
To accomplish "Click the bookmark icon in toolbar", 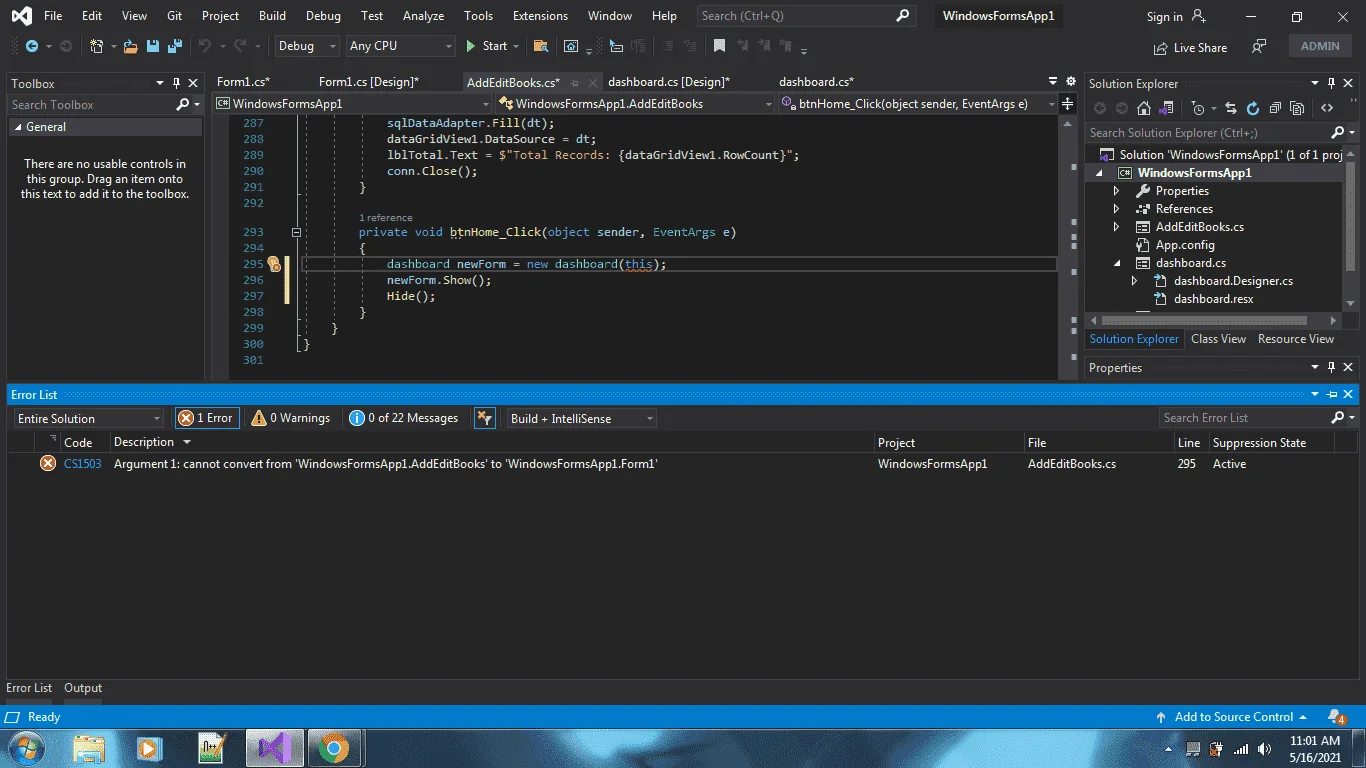I will pyautogui.click(x=719, y=46).
